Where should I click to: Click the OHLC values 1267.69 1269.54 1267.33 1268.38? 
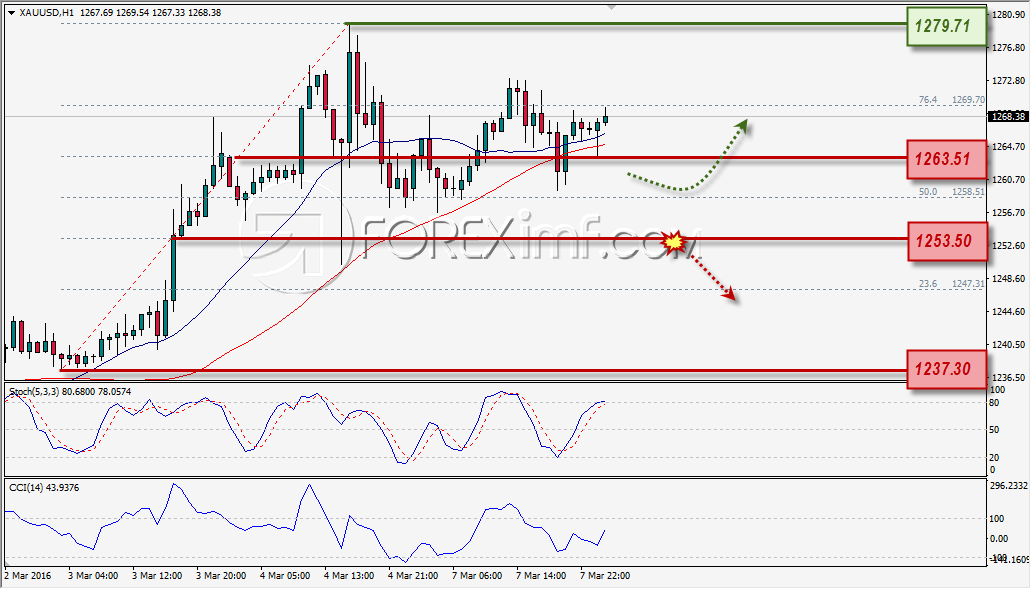pyautogui.click(x=151, y=12)
